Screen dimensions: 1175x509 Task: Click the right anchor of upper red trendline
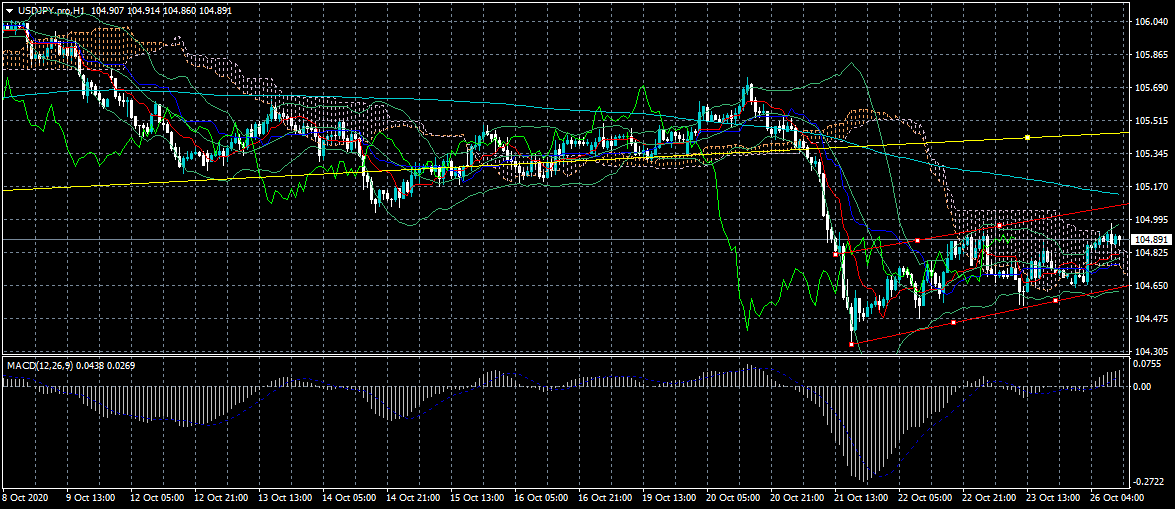pyautogui.click(x=1000, y=226)
